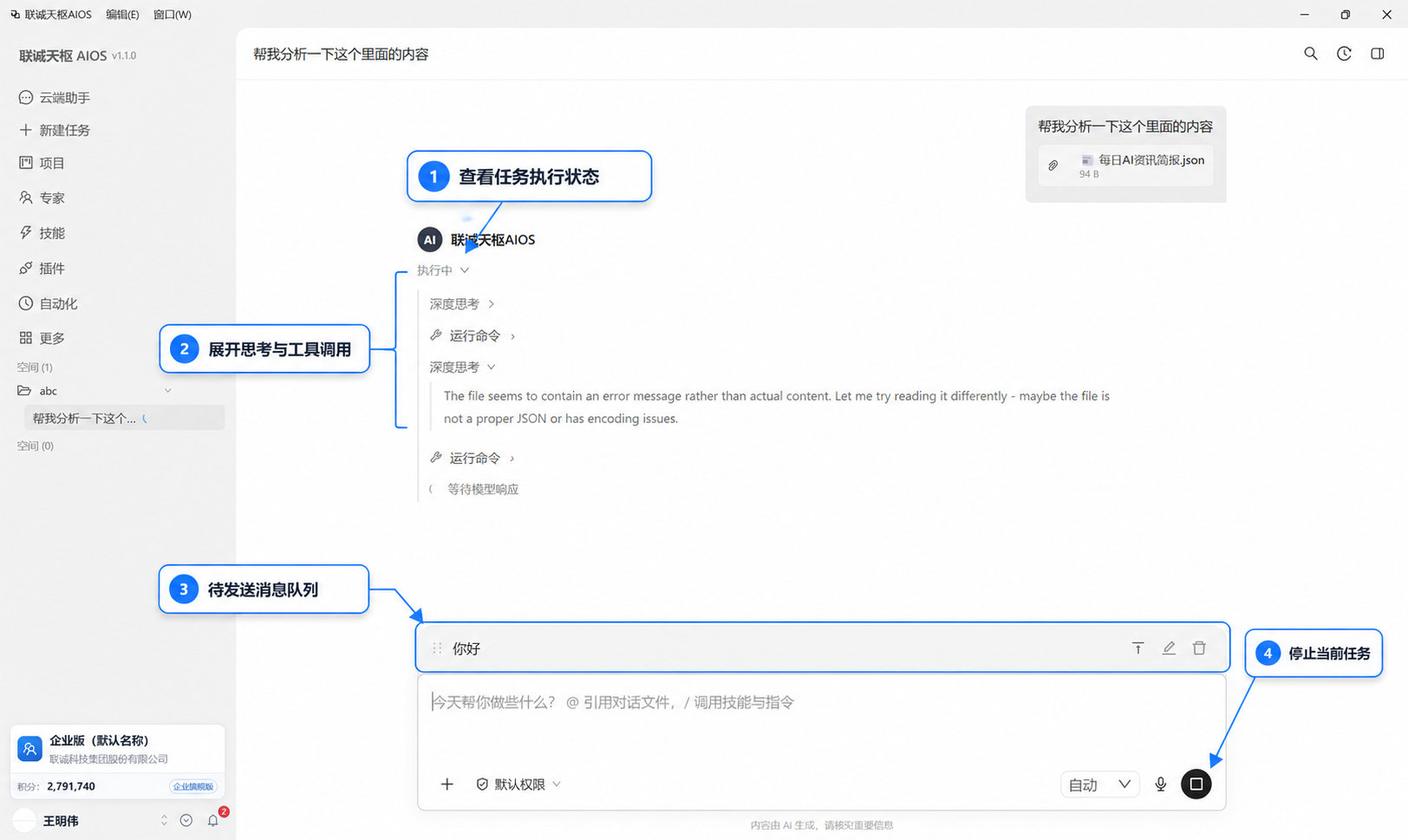Open the 窗口(W) menu
Screen dimensions: 1408x840
click(x=172, y=15)
